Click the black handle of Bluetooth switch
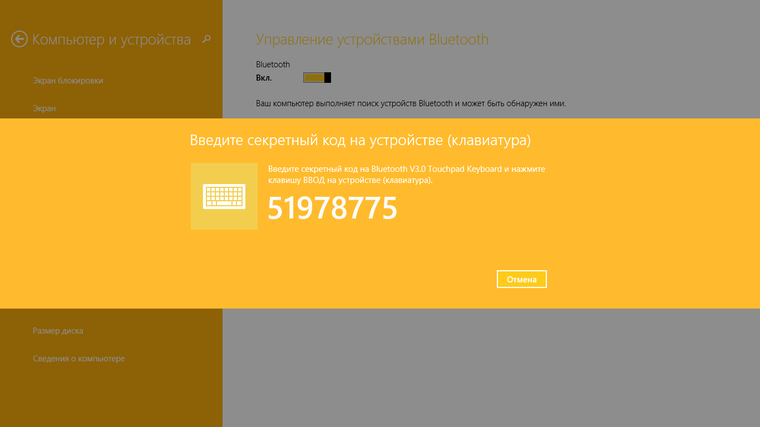The image size is (760, 427). coord(328,78)
